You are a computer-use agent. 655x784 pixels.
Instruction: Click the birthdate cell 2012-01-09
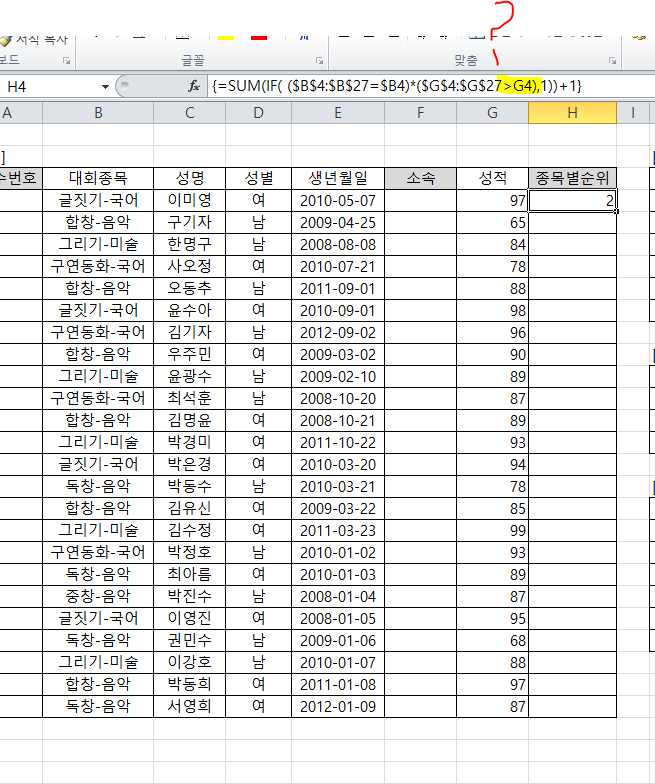click(339, 706)
